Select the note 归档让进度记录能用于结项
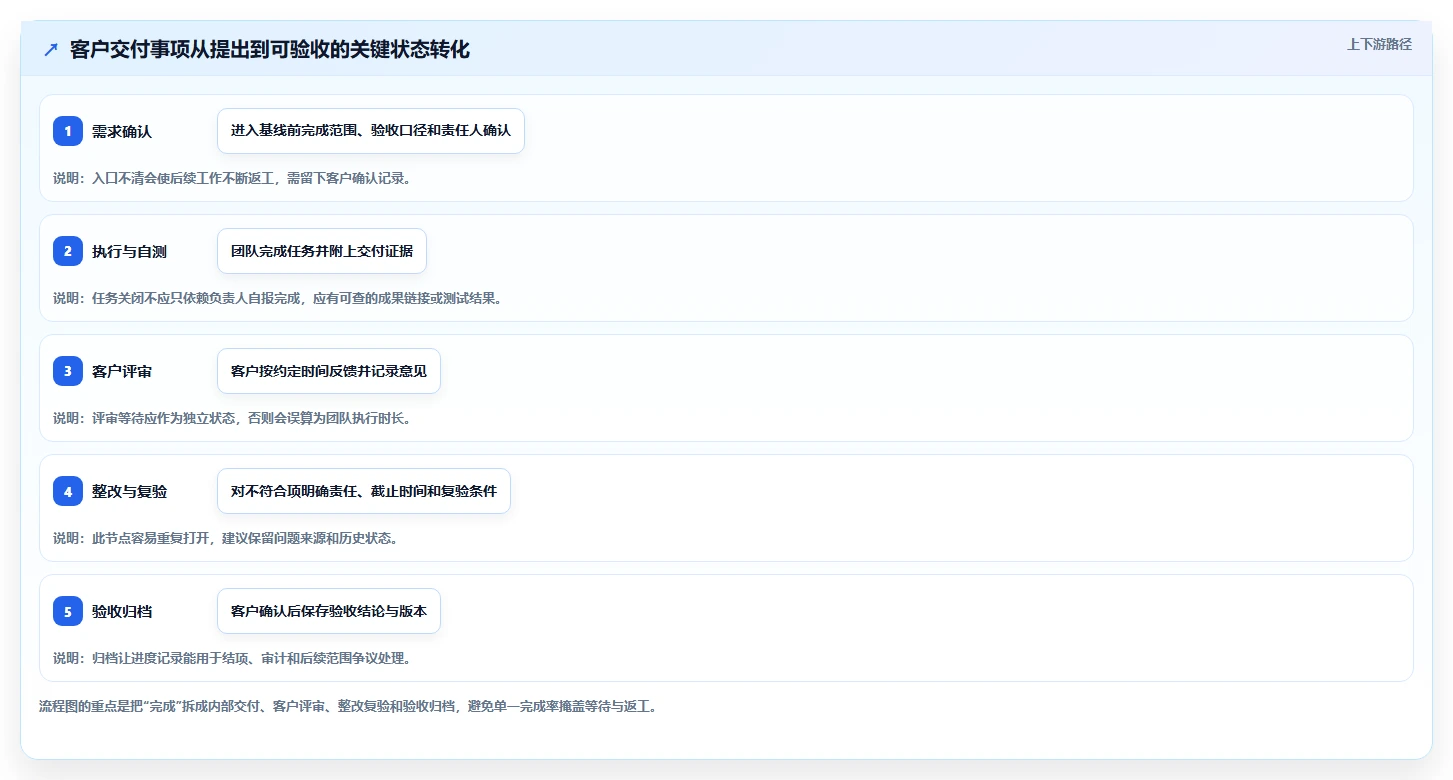Image resolution: width=1453 pixels, height=780 pixels. tap(232, 658)
